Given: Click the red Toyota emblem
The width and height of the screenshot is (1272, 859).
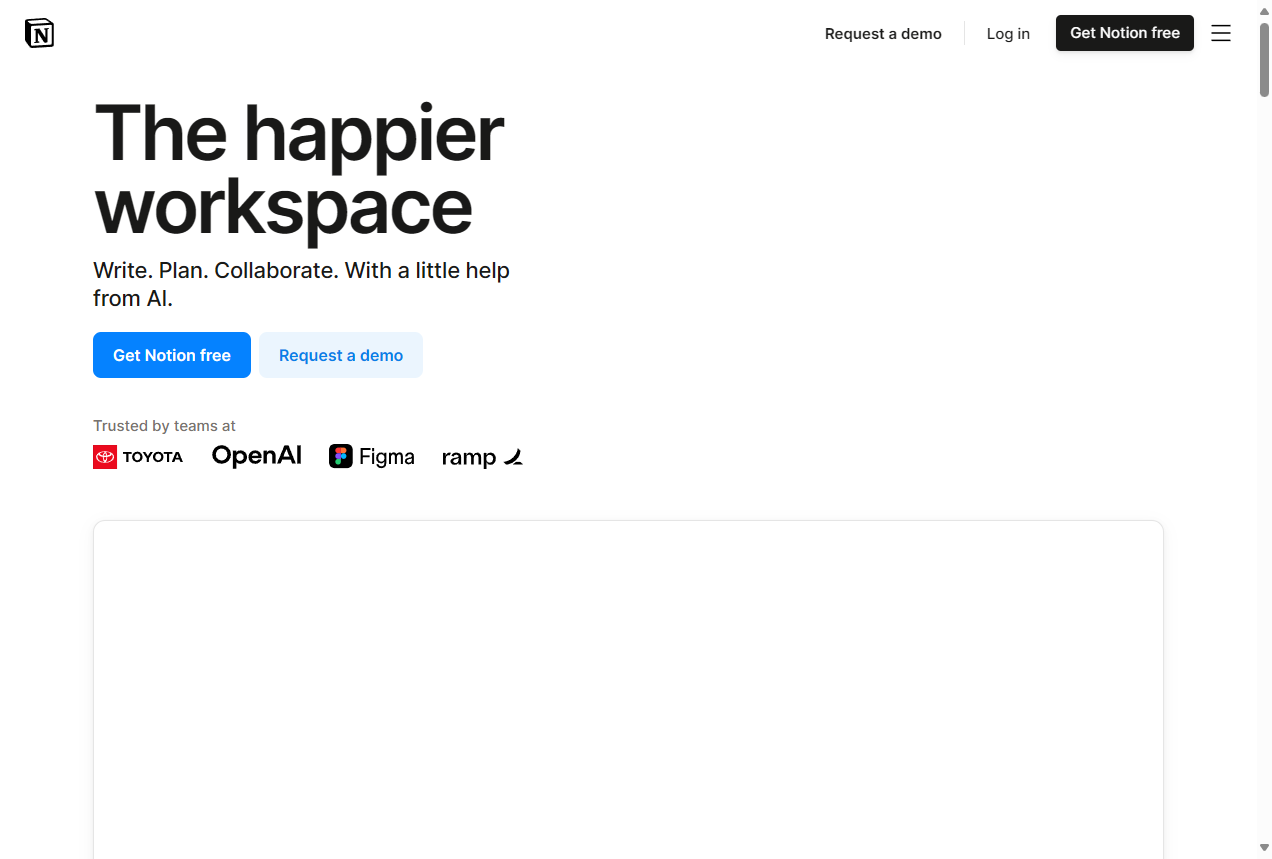Looking at the screenshot, I should point(105,457).
